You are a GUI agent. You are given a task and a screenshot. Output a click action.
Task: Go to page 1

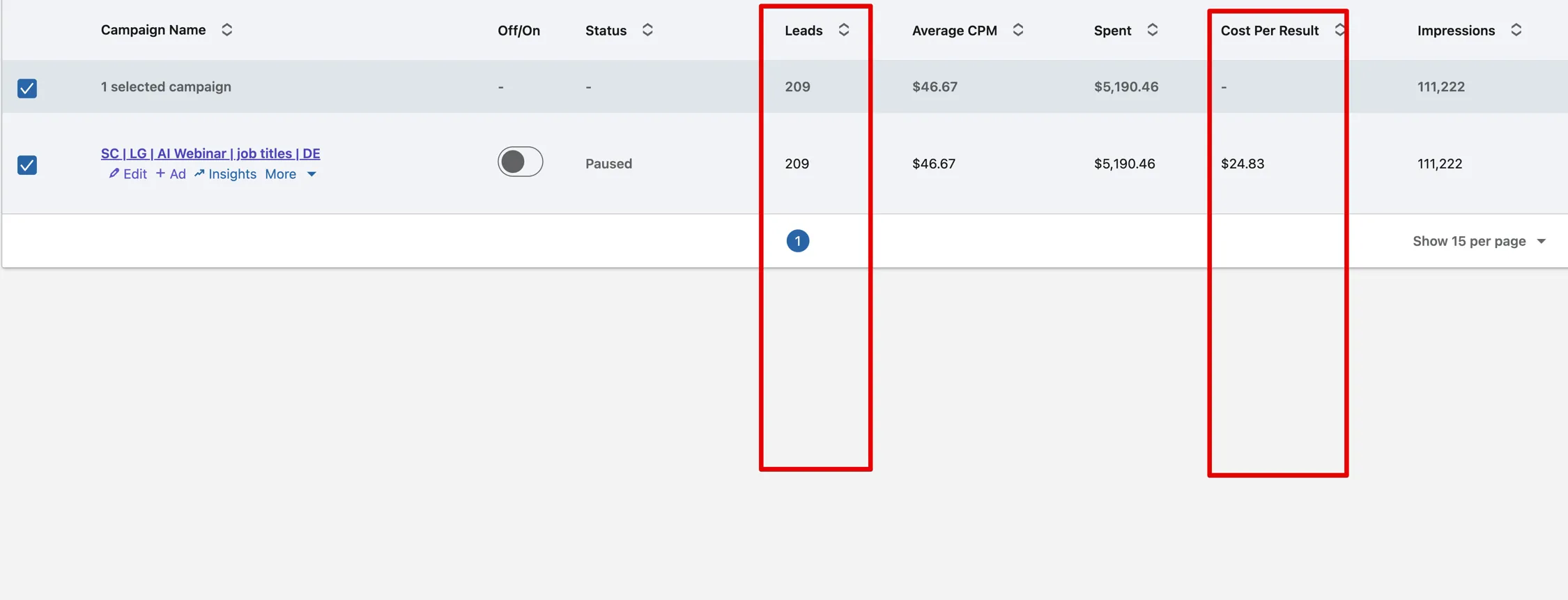click(x=797, y=241)
